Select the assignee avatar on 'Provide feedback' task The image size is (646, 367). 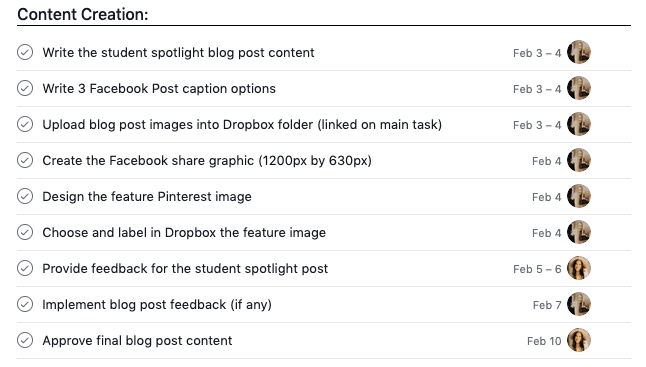[x=579, y=268]
